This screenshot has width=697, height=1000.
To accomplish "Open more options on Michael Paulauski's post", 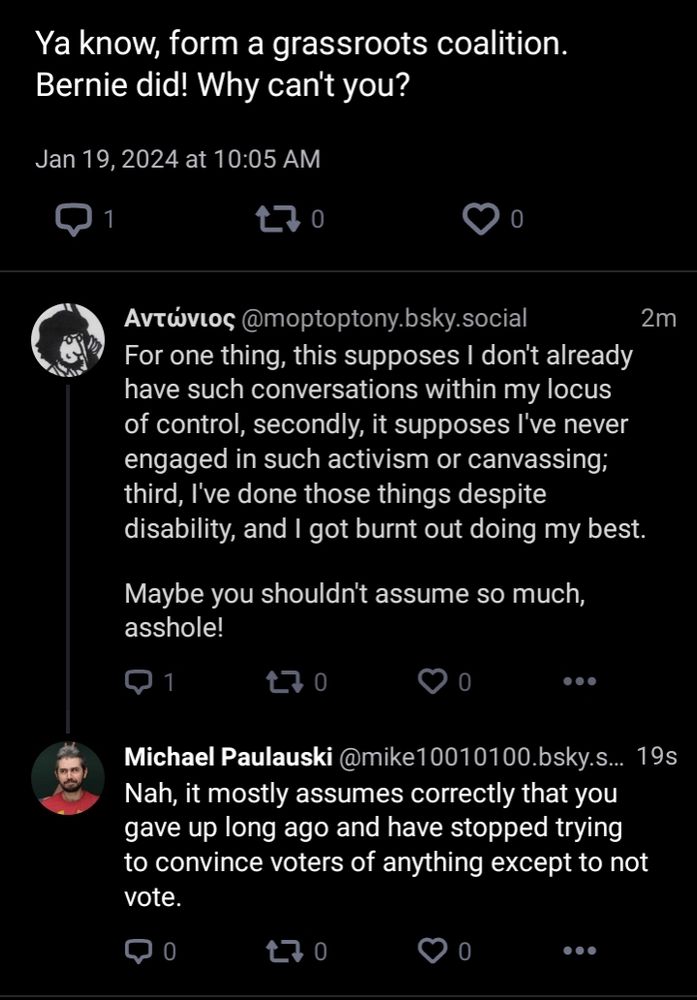I will tap(579, 951).
